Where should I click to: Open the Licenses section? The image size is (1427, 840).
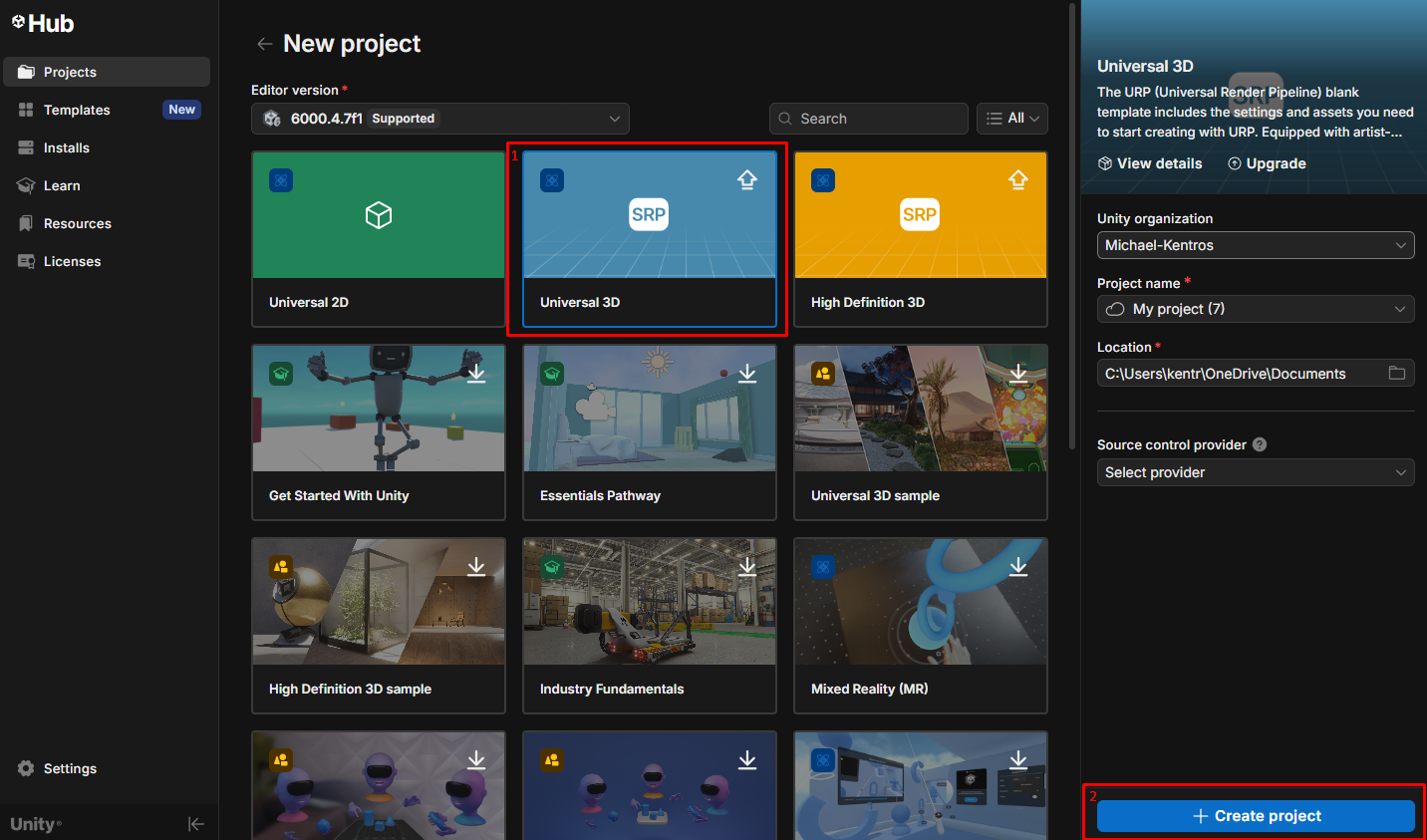[x=107, y=261]
